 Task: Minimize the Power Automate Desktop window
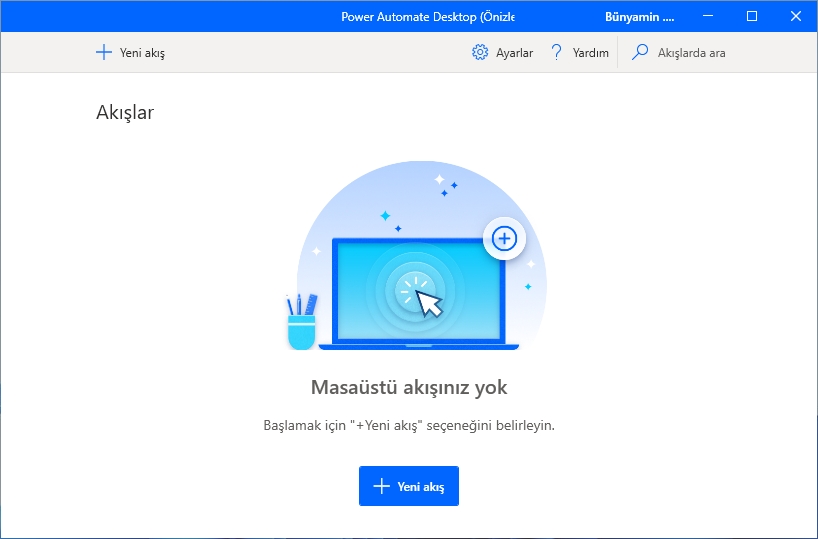click(708, 16)
